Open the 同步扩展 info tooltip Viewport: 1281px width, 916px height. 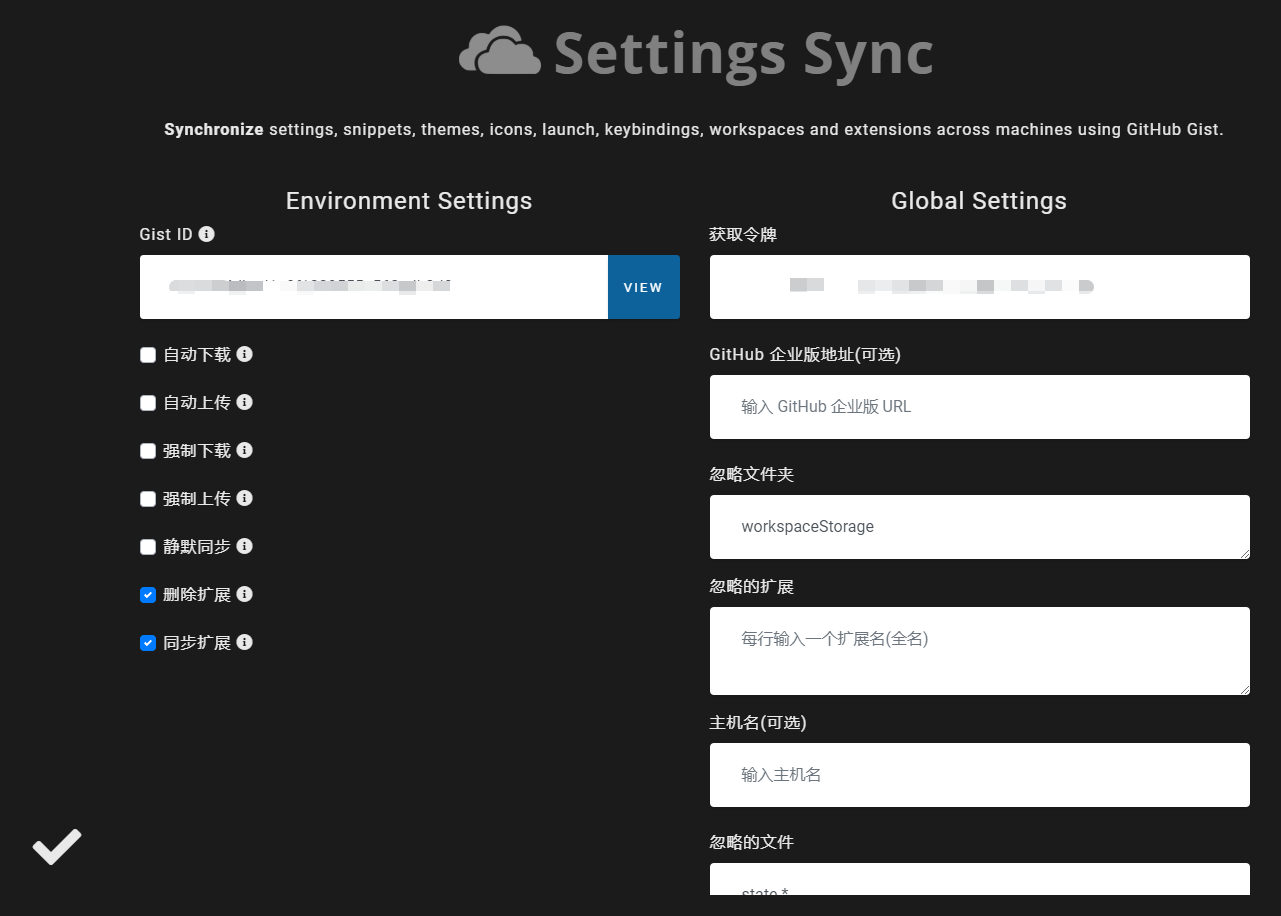243,642
